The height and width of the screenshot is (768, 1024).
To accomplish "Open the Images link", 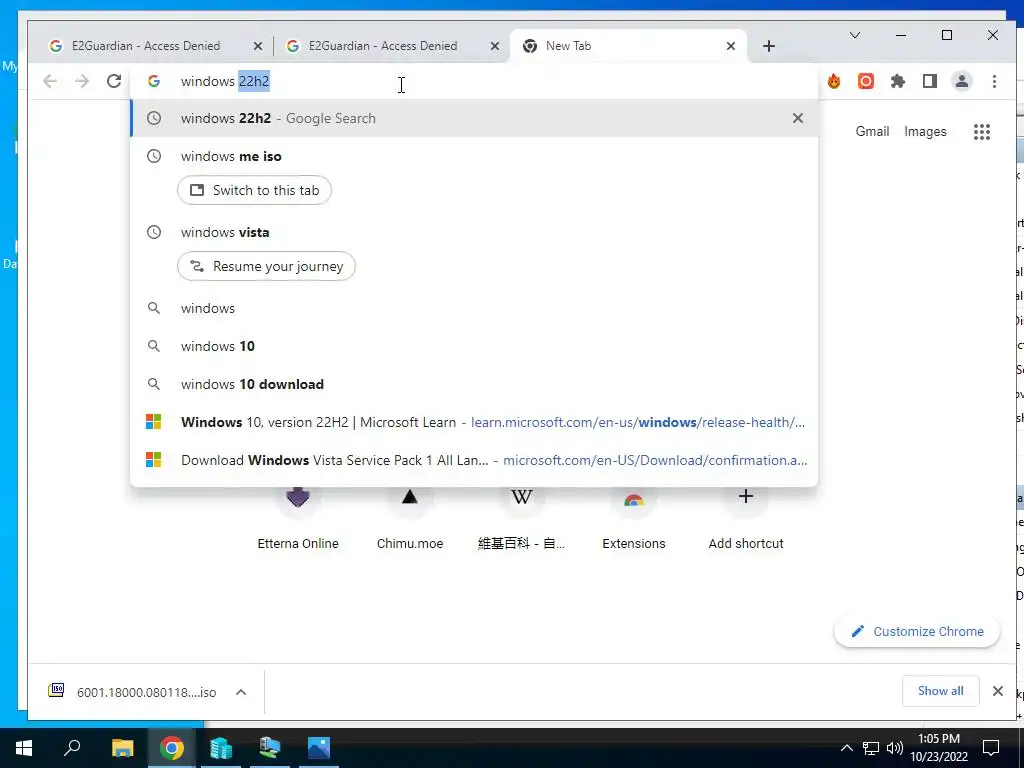I will (x=925, y=131).
